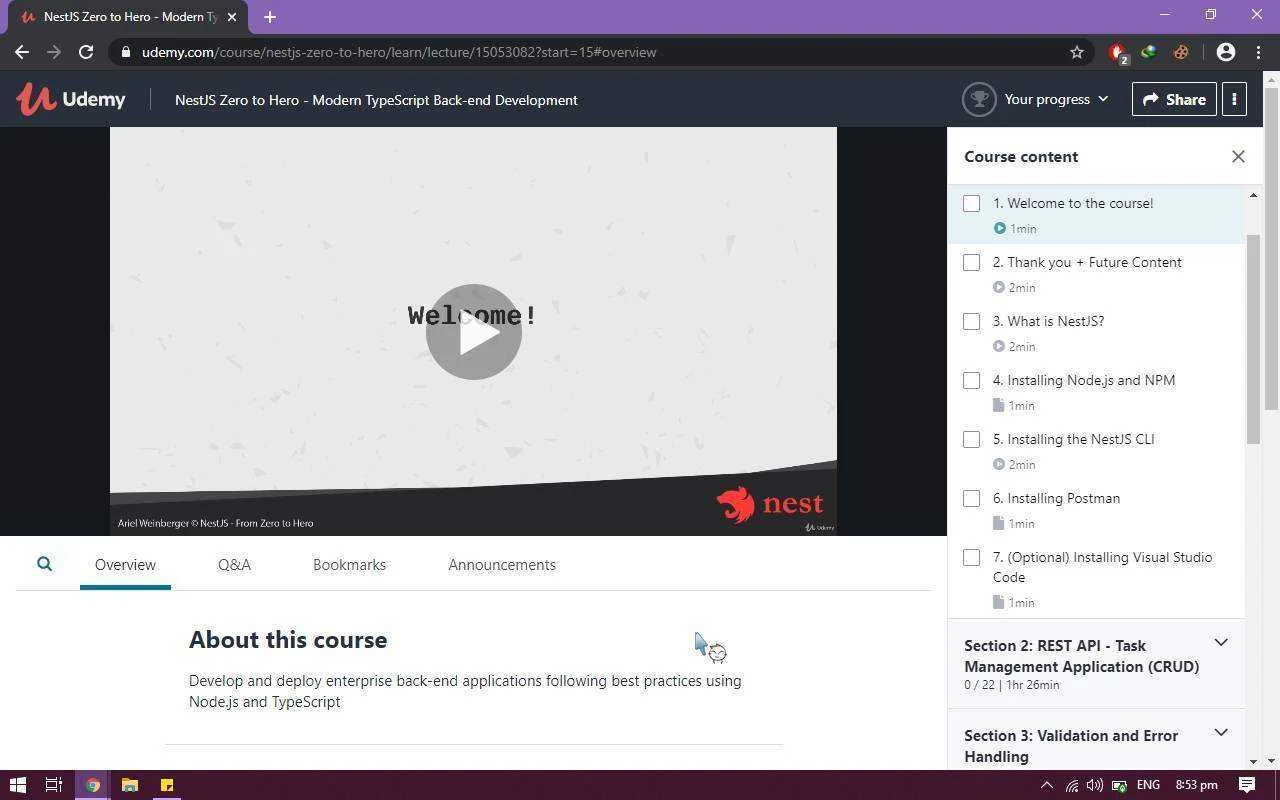The image size is (1280, 800).
Task: Go forward with the browser forward arrow
Action: (x=54, y=52)
